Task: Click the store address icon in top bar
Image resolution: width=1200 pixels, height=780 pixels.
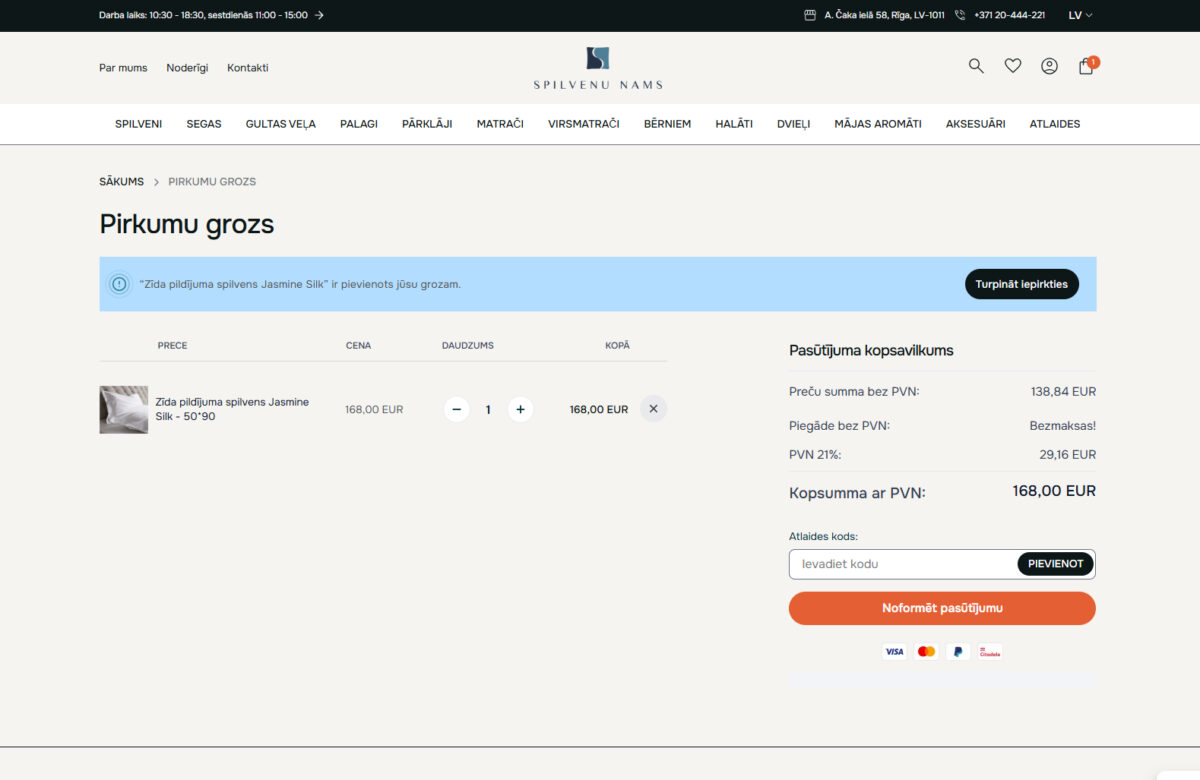Action: pos(810,15)
